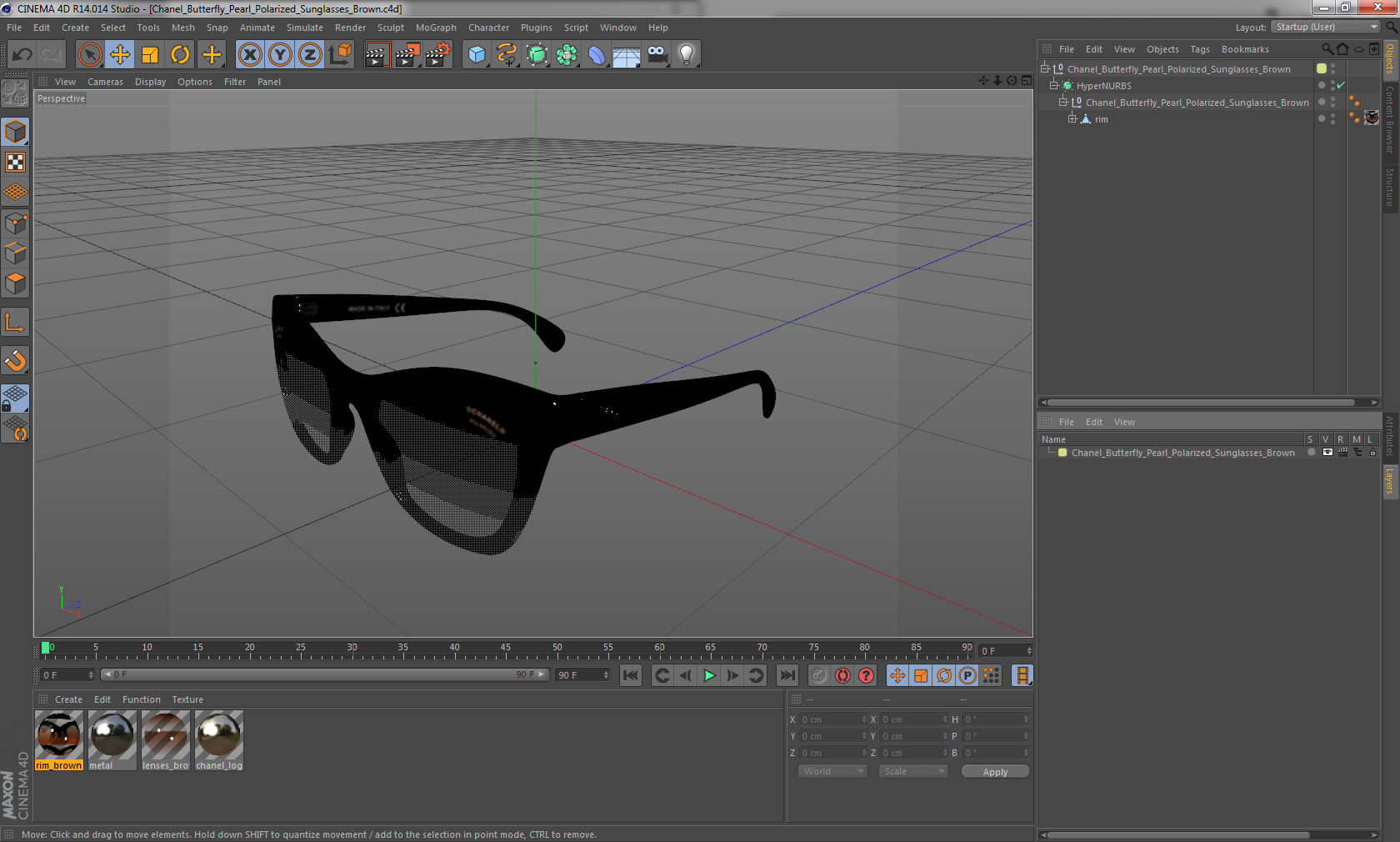Select the metal material
Screen dimensions: 1400x842
tap(112, 740)
